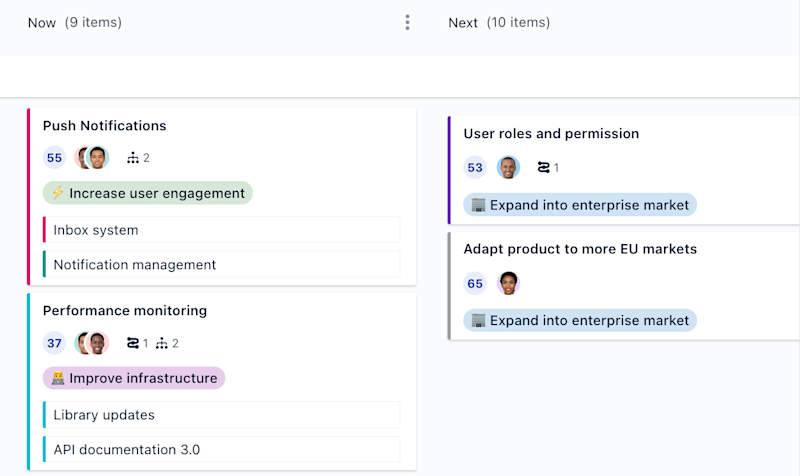Viewport: 800px width, 476px height.
Task: Select the Improve infrastructure objective tag
Action: (x=134, y=378)
